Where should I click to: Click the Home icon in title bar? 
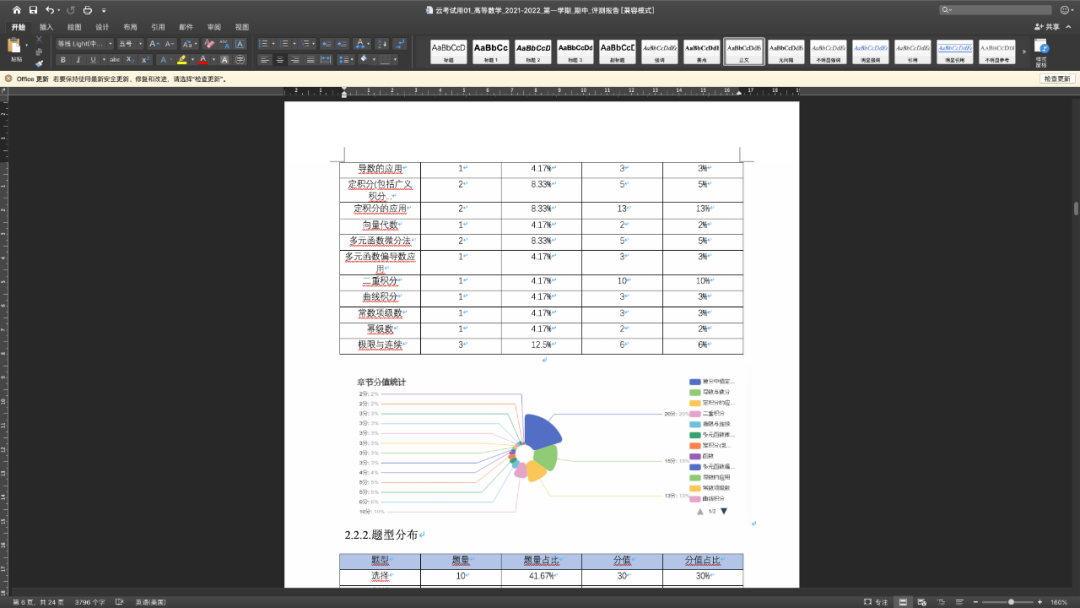(16, 9)
